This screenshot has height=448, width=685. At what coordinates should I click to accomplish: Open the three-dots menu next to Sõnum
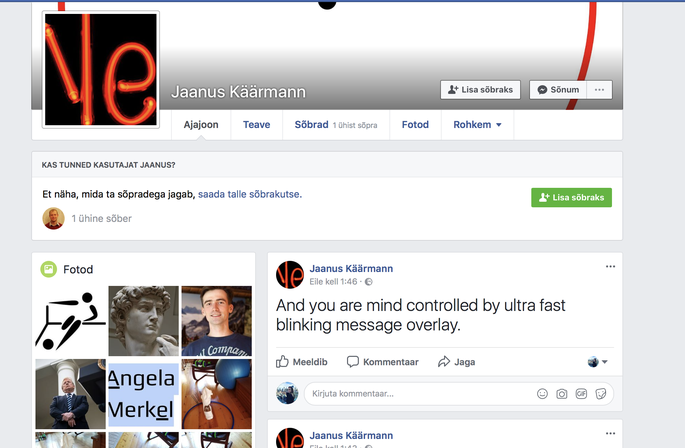(599, 90)
